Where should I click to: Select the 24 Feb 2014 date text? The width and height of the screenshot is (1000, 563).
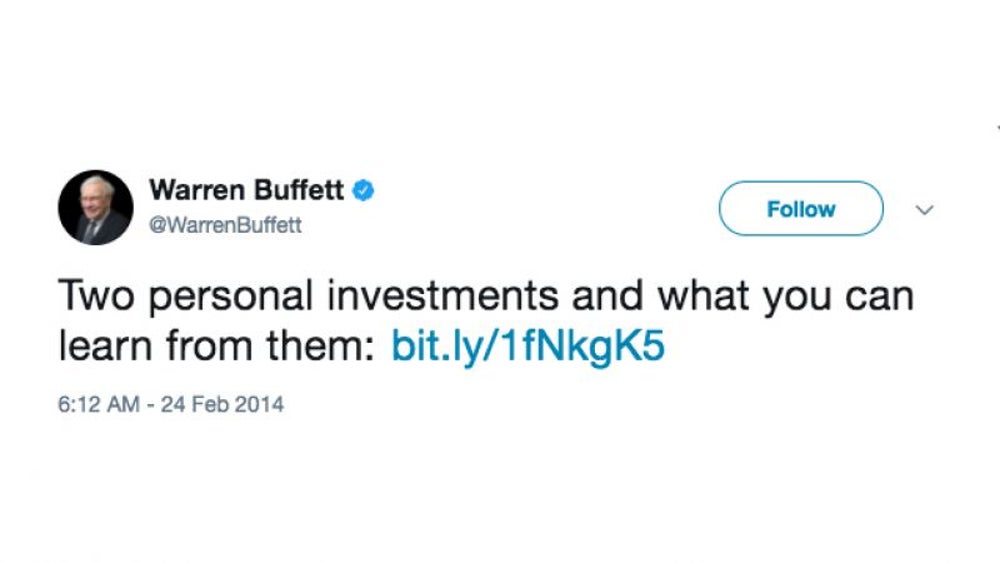[x=222, y=404]
